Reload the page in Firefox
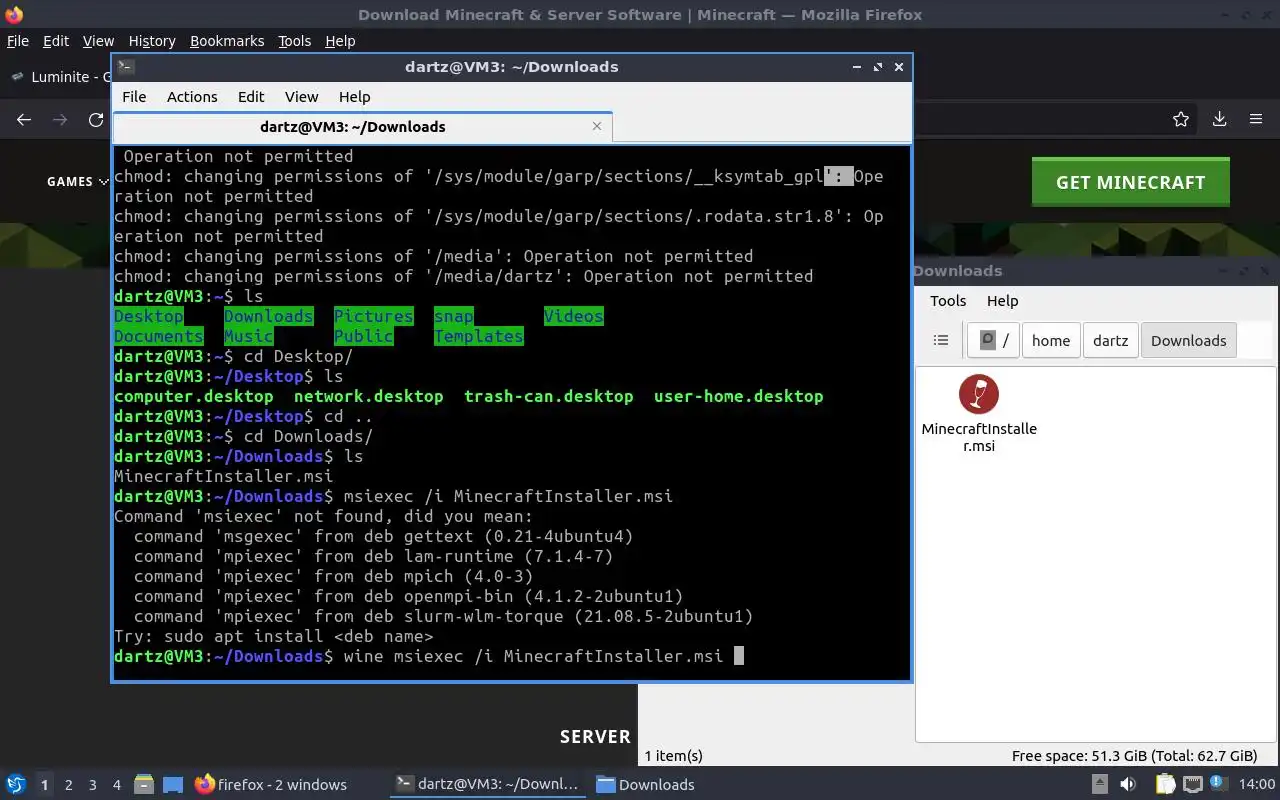 96,119
